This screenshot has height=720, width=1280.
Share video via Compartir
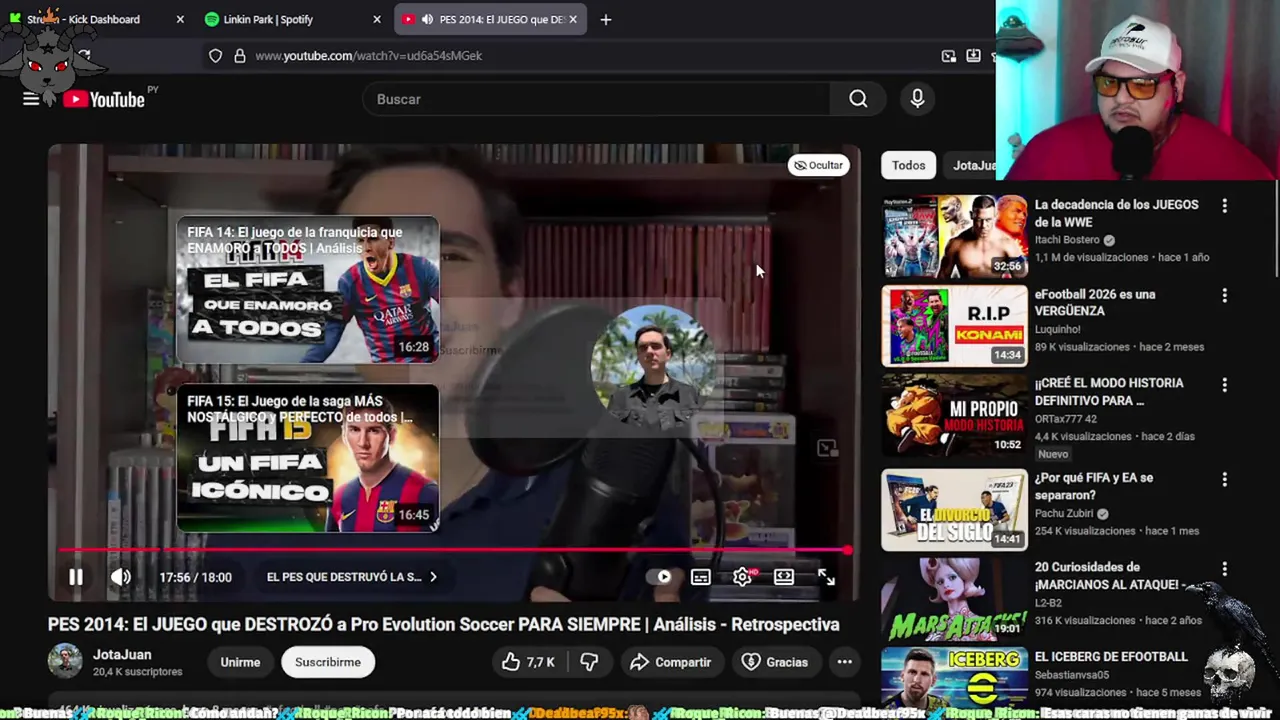670,662
